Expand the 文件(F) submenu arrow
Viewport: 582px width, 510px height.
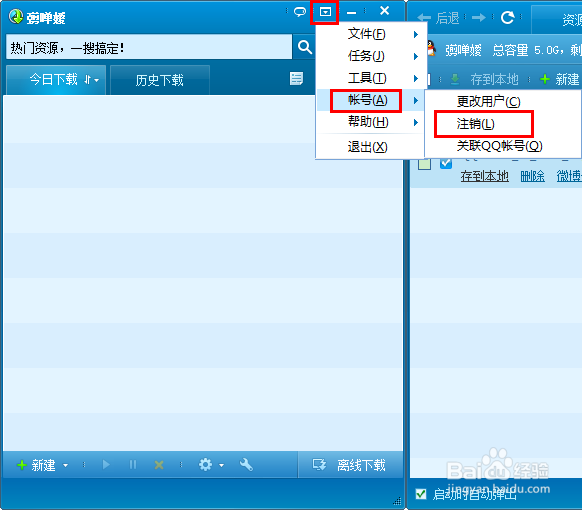(x=416, y=35)
